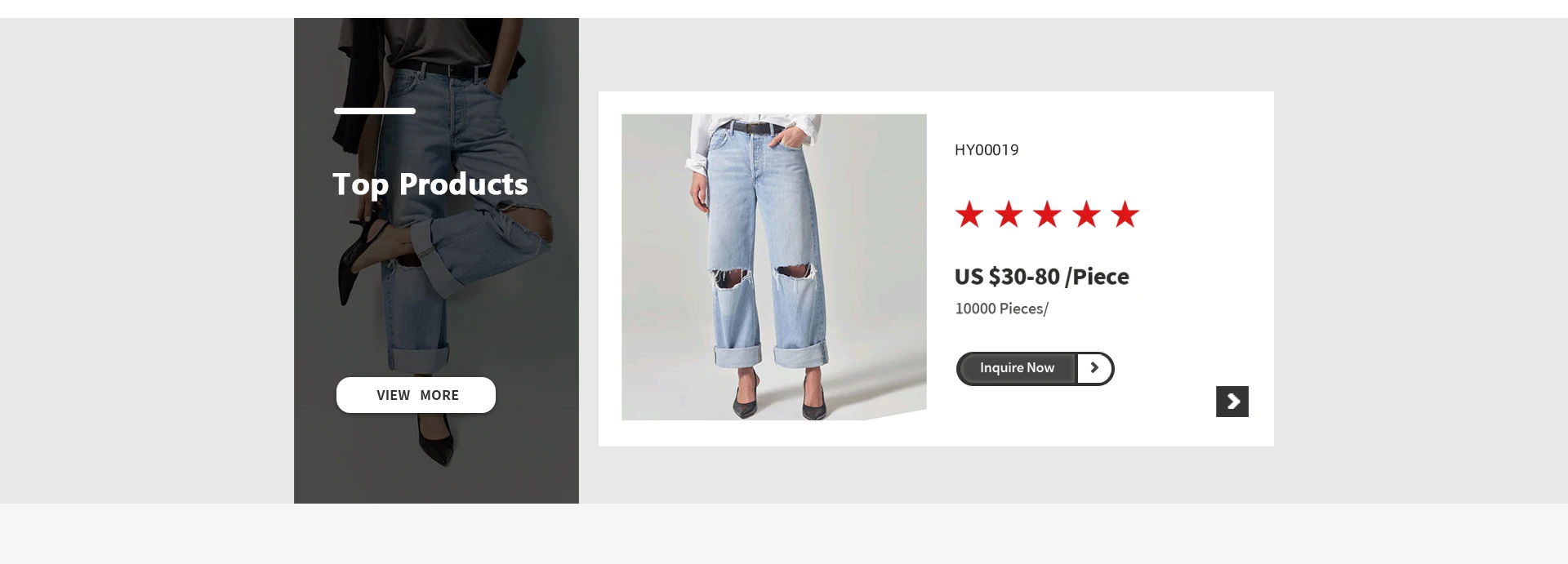Click the Top Products heading
Screen dimensions: 1568x564
(x=430, y=184)
